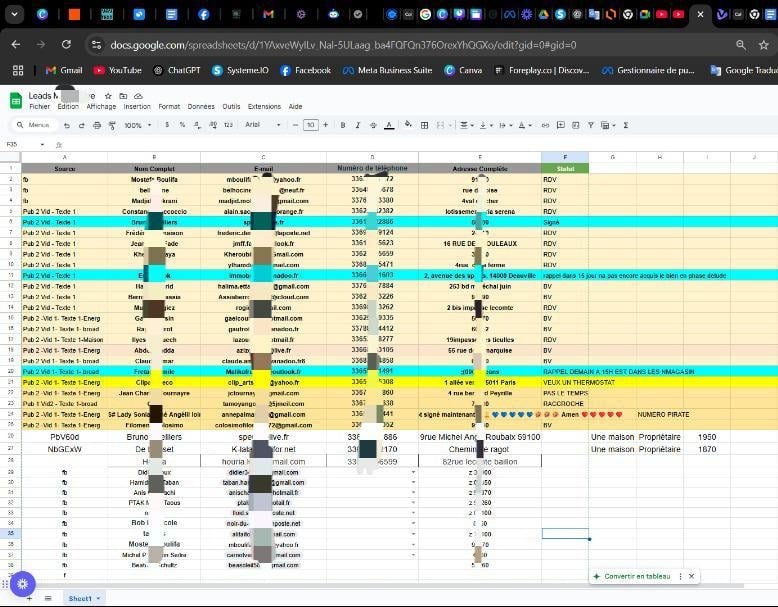778x607 pixels.
Task: Apply currency format using the $ button
Action: [167, 125]
